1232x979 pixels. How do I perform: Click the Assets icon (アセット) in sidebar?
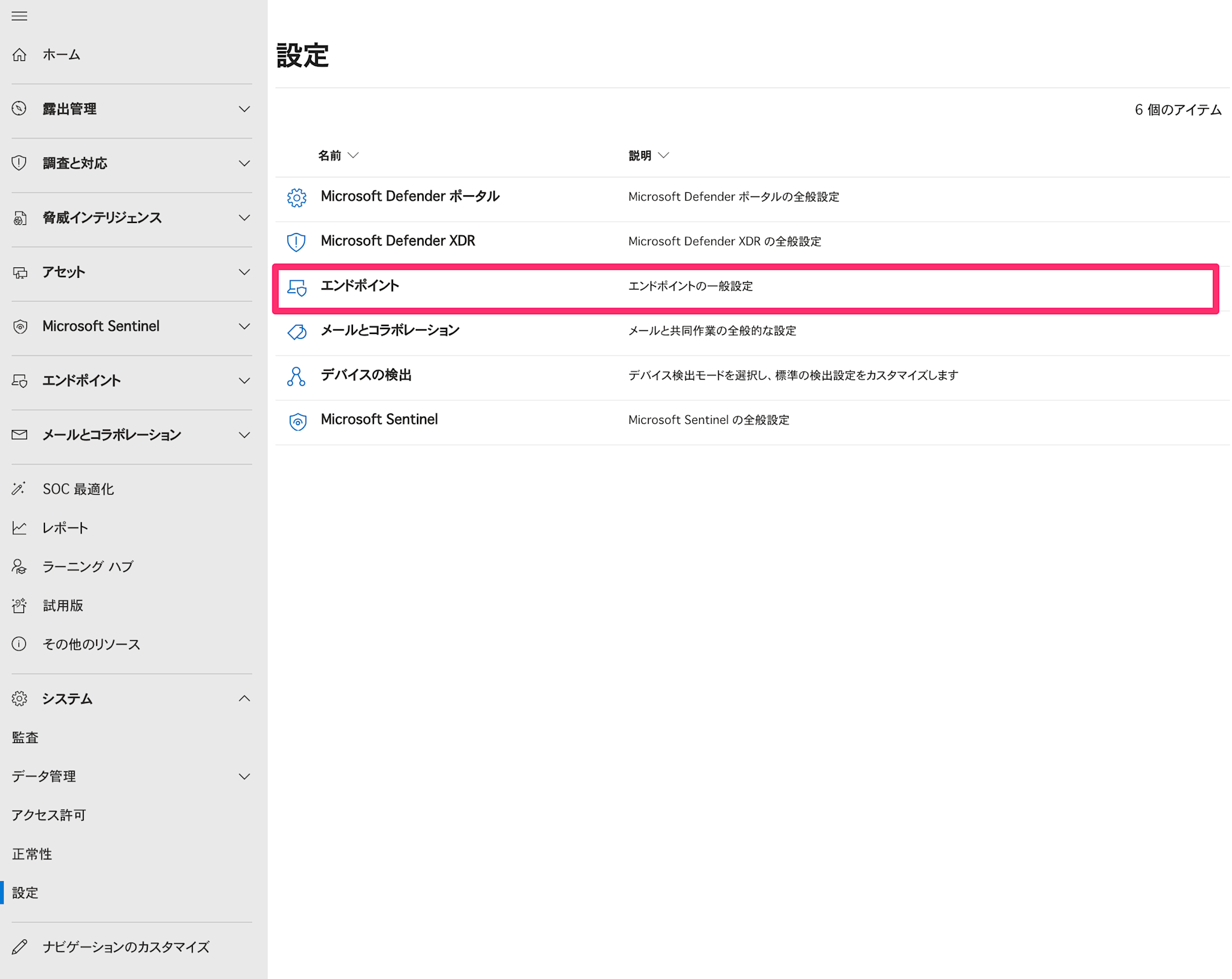(x=20, y=272)
